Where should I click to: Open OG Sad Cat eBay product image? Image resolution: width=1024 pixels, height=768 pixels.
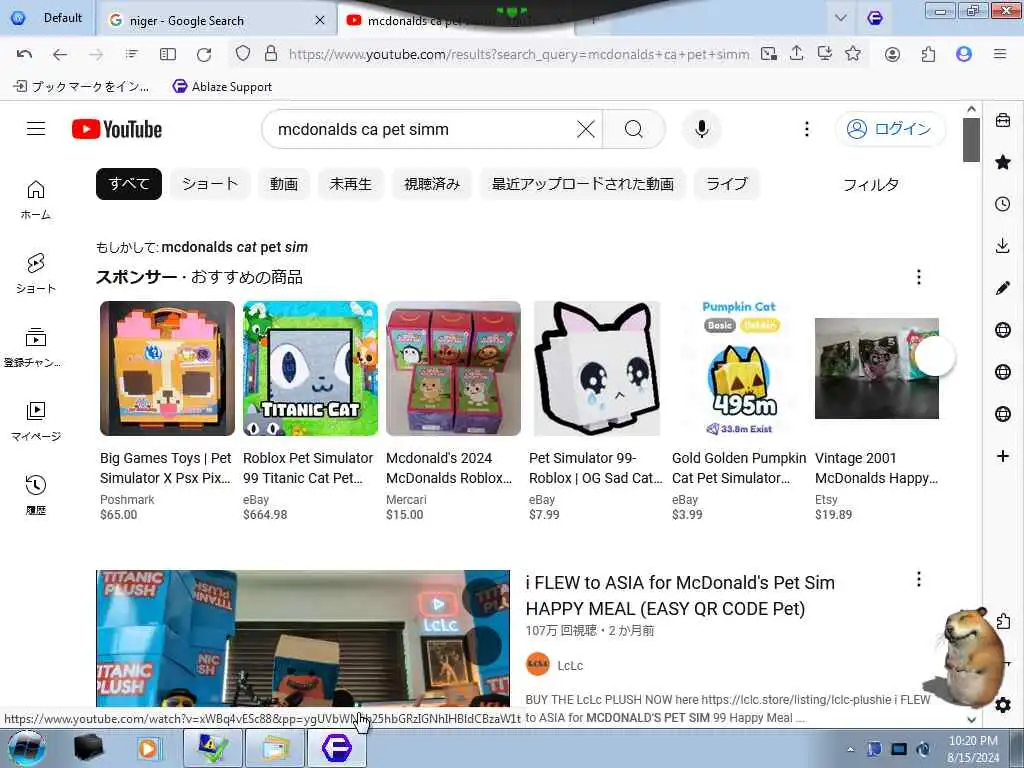(x=596, y=368)
